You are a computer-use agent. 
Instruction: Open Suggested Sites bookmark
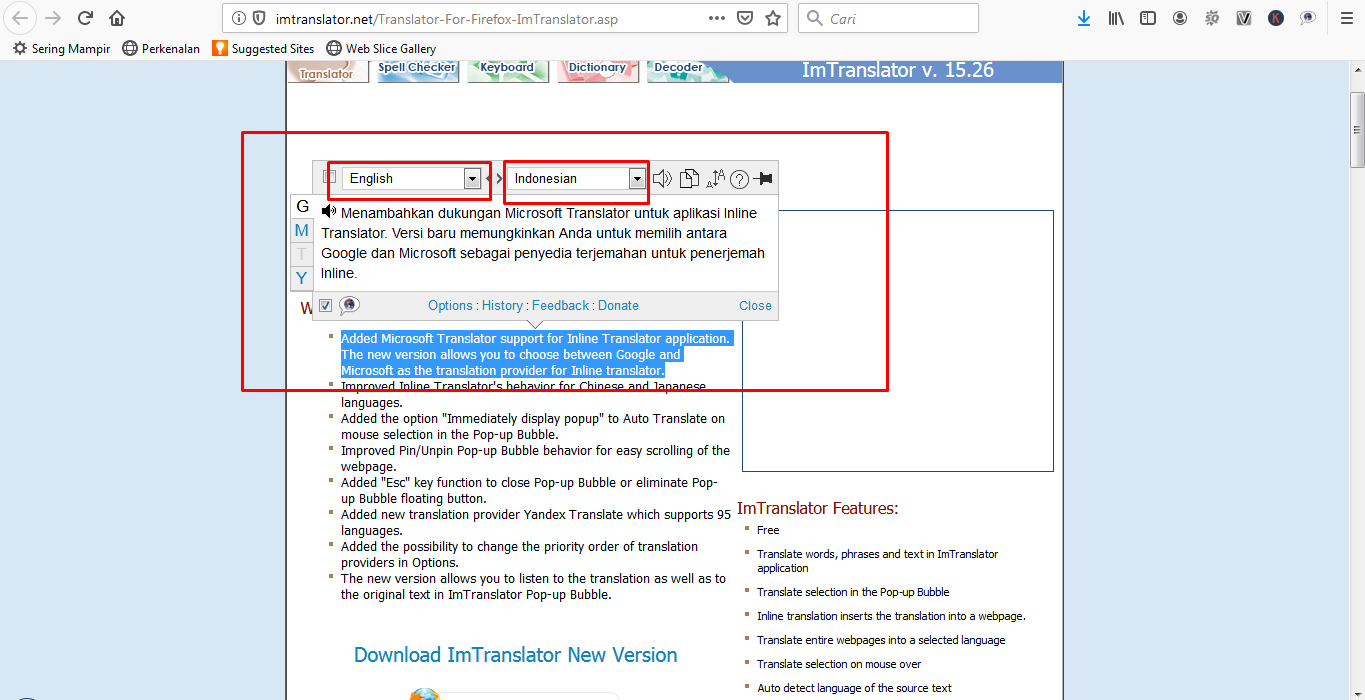tap(263, 48)
